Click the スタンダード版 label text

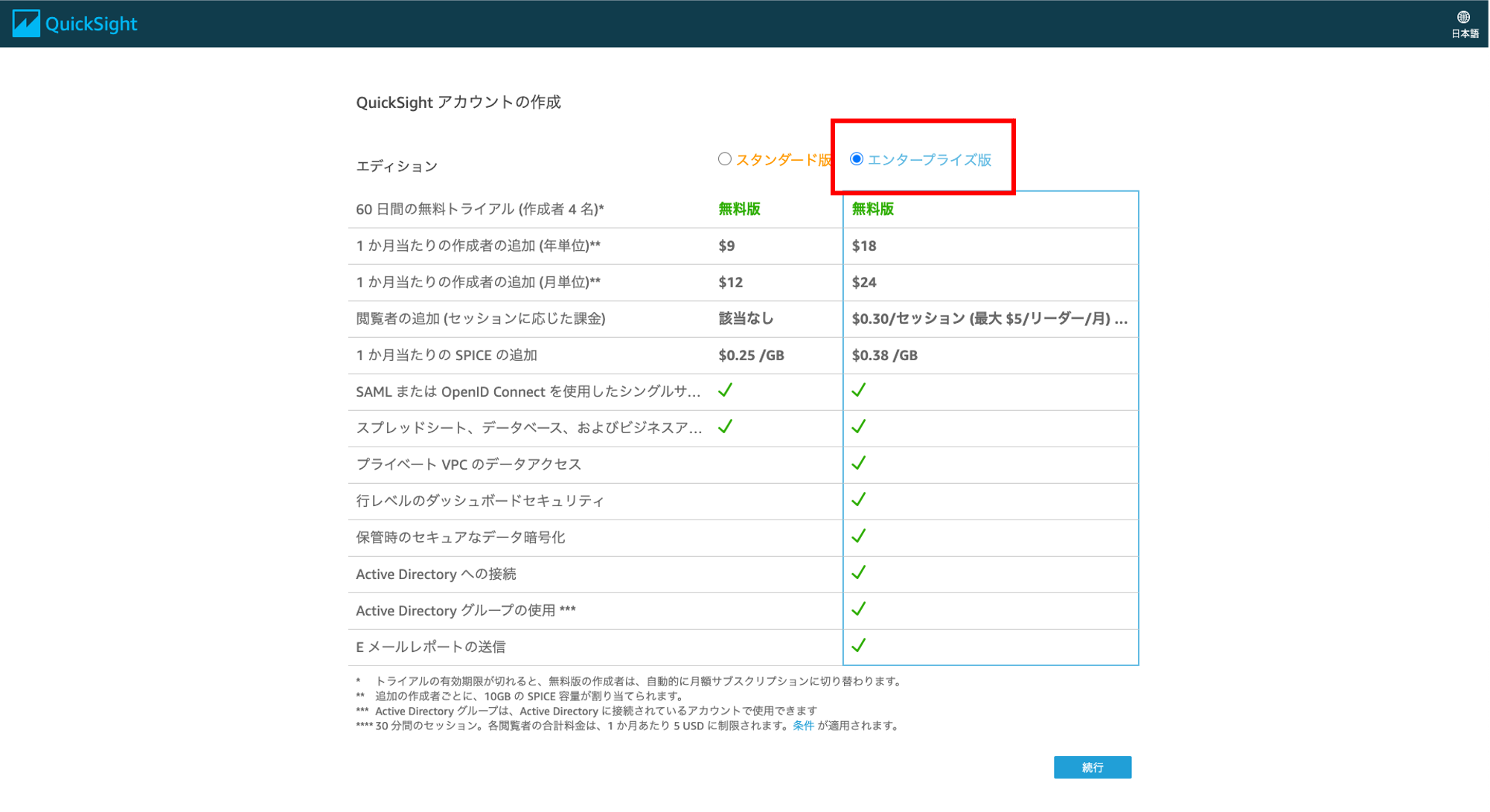784,160
